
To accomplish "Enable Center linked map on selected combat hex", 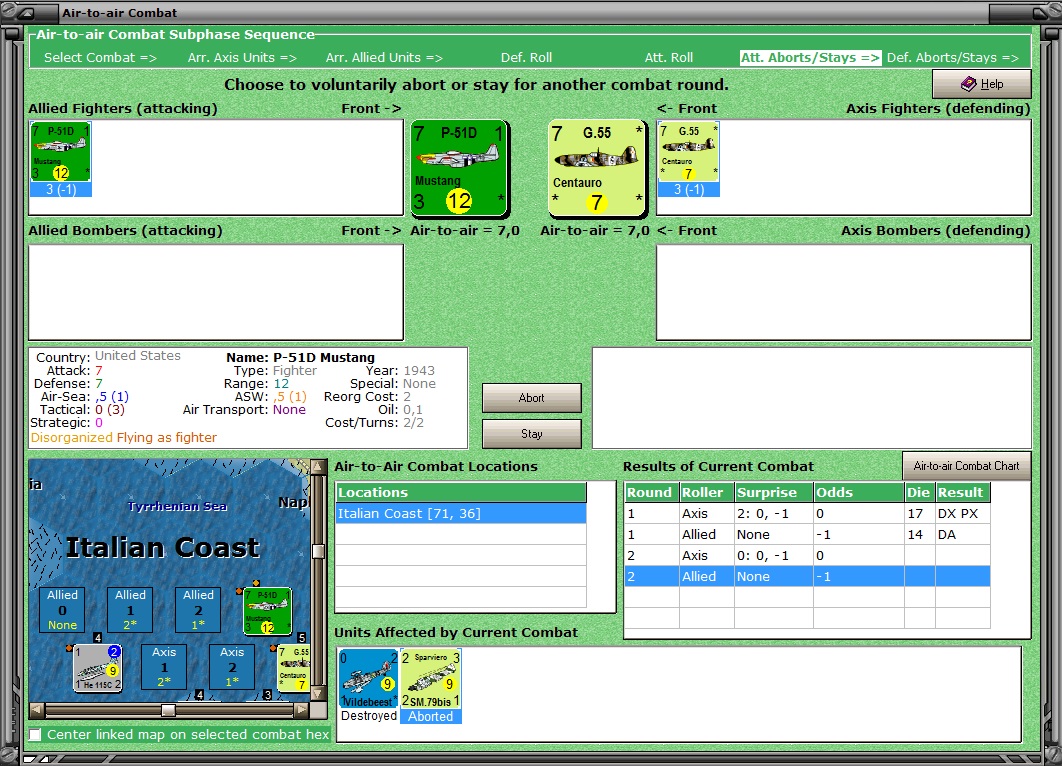I will (35, 735).
